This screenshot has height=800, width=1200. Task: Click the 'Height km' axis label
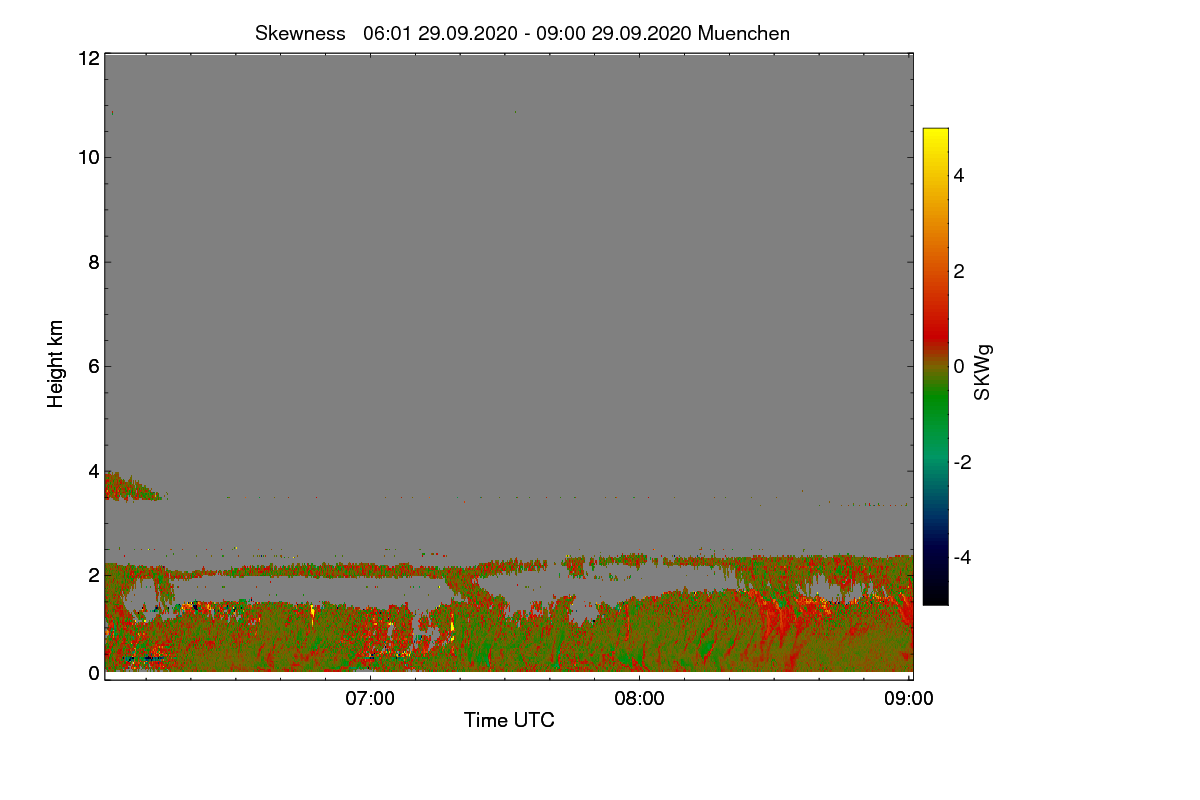tap(56, 364)
